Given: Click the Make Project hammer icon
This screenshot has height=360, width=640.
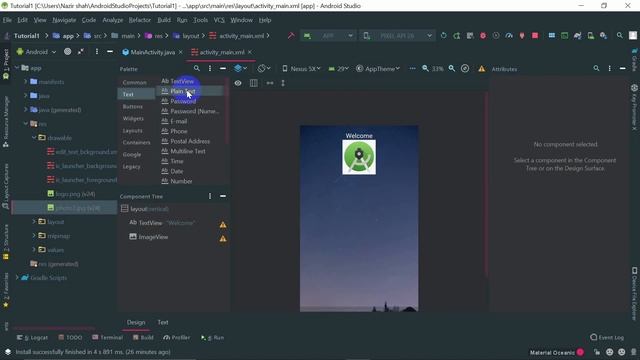Looking at the screenshot, I should coord(291,36).
